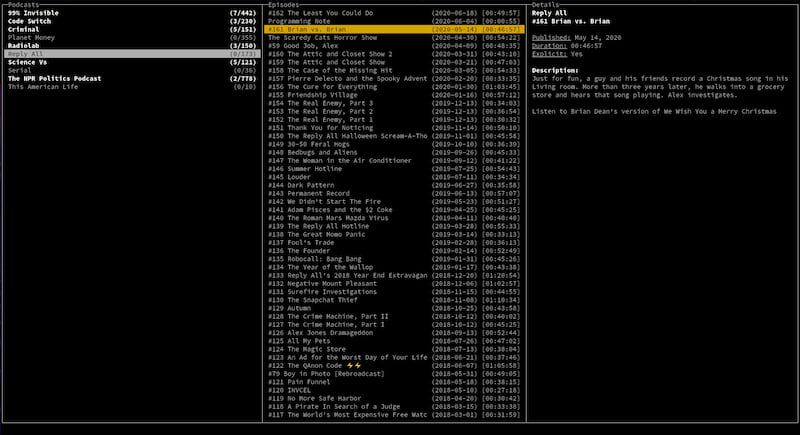Select The Scaredy Cats Horror Show episode
800x435 pixels.
click(x=394, y=37)
